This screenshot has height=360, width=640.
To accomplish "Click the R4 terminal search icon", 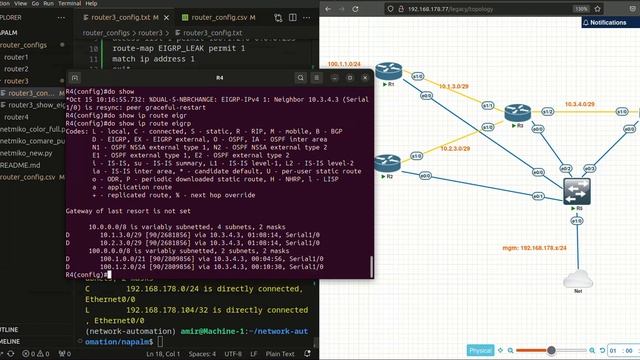I will click(301, 78).
